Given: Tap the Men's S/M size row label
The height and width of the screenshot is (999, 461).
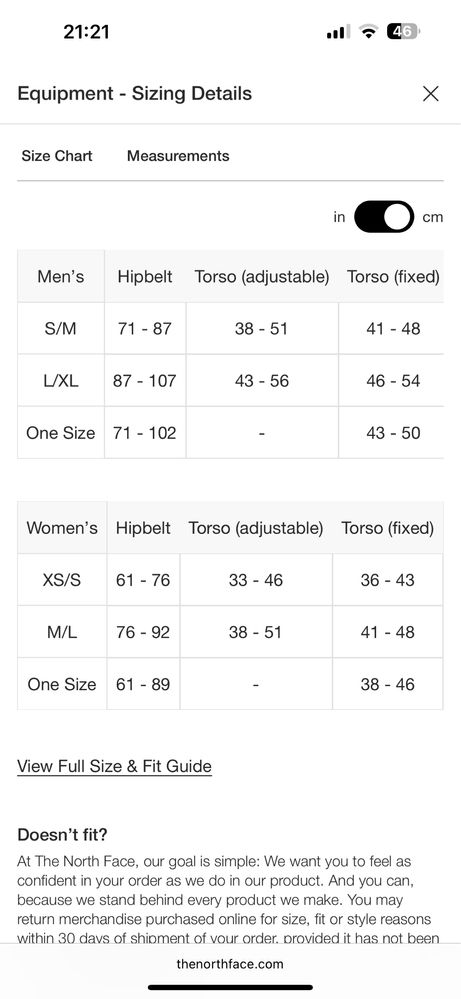Looking at the screenshot, I should coord(60,329).
